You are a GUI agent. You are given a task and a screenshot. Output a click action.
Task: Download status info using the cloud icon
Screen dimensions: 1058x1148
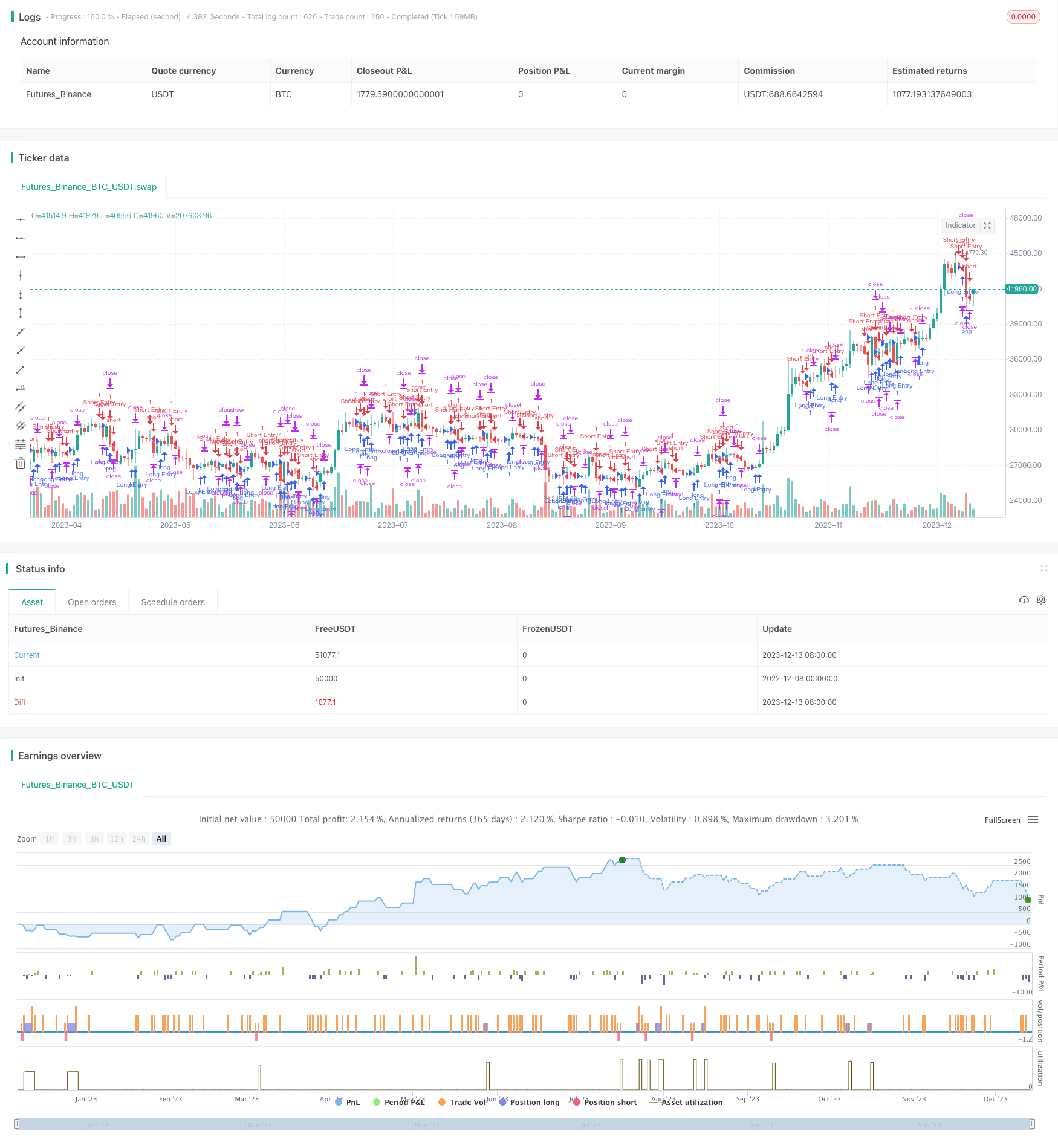pyautogui.click(x=1024, y=600)
